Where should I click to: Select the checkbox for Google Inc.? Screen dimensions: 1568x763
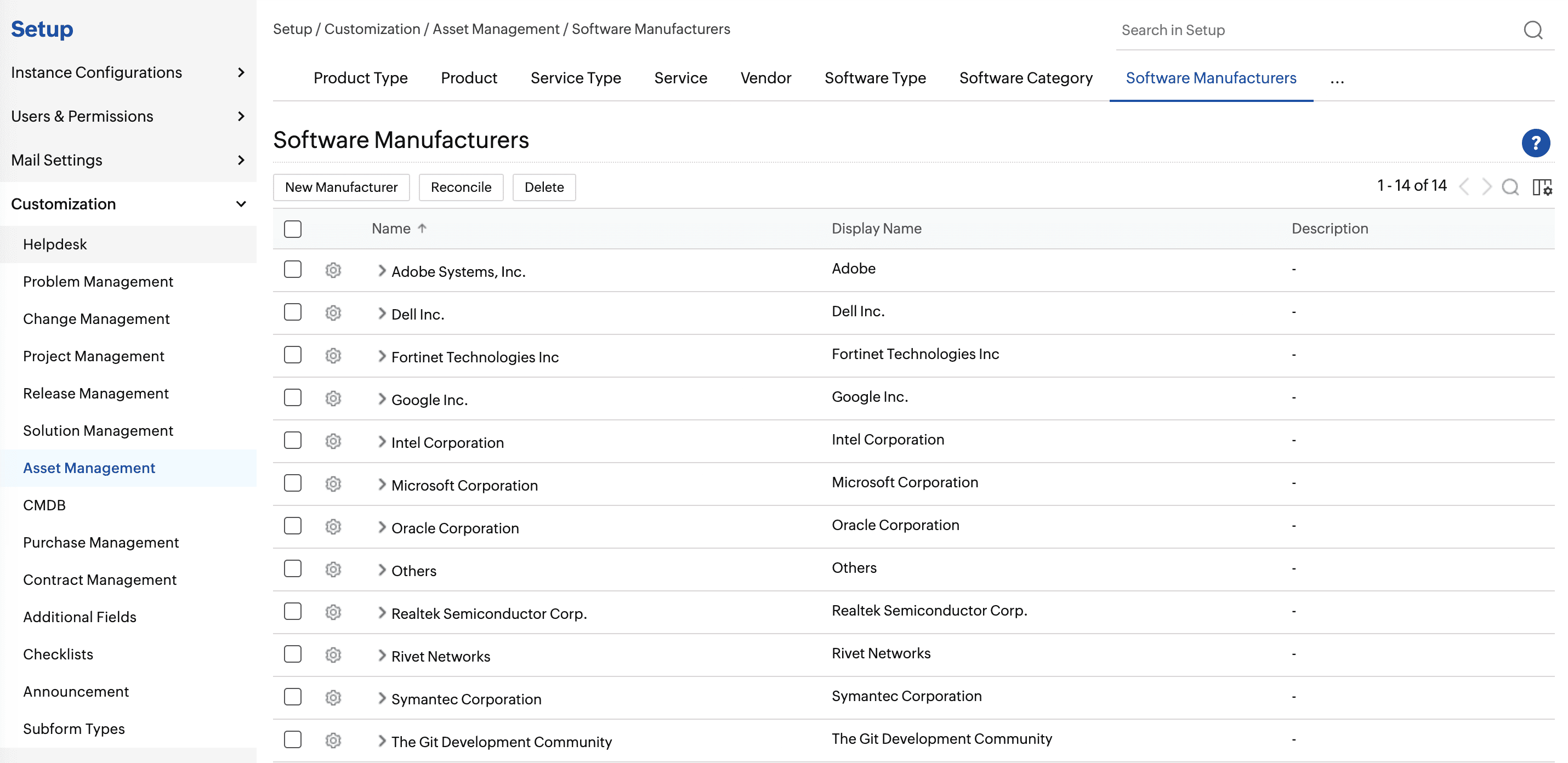(x=292, y=397)
